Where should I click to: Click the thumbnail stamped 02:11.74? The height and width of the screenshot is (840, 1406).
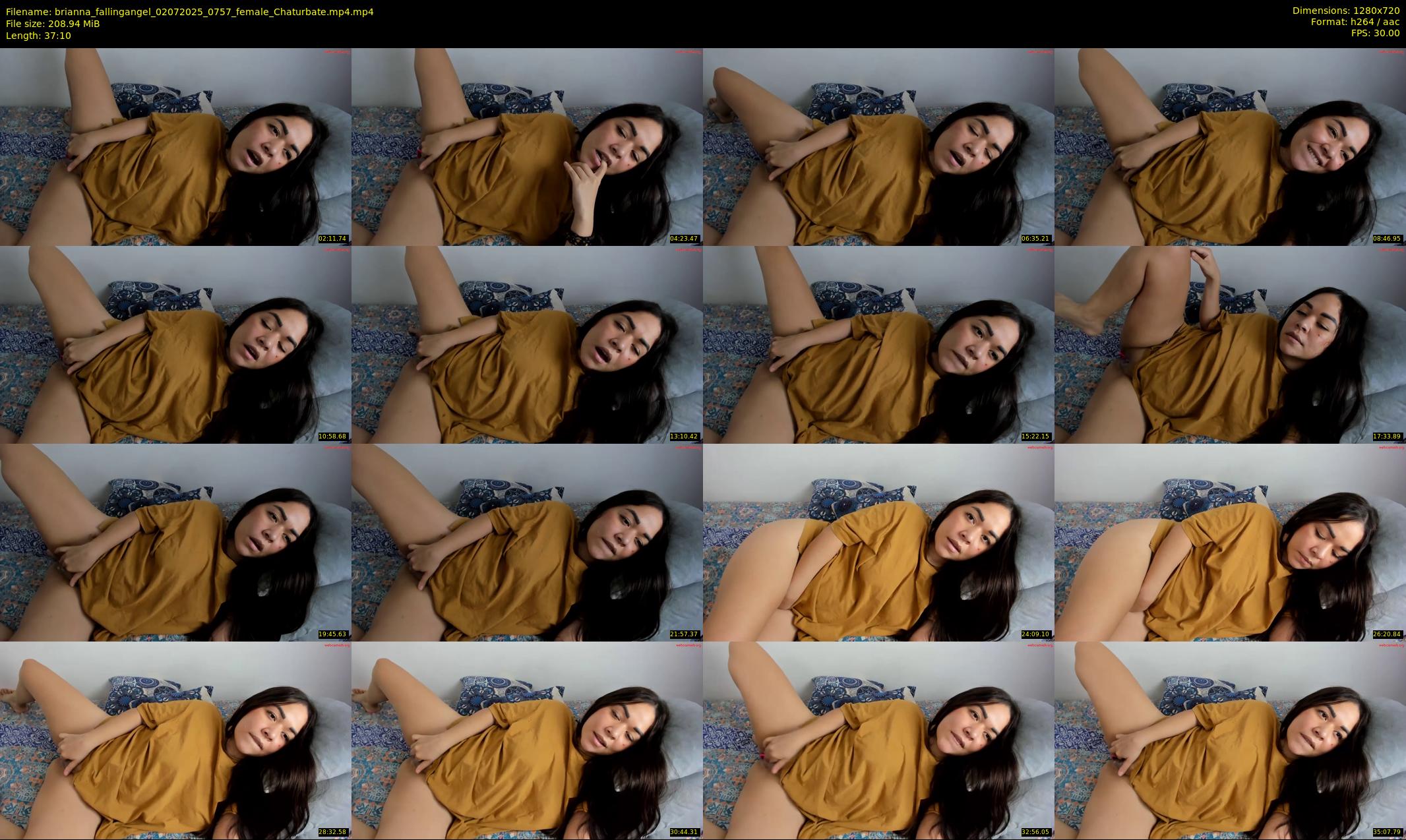[x=175, y=146]
